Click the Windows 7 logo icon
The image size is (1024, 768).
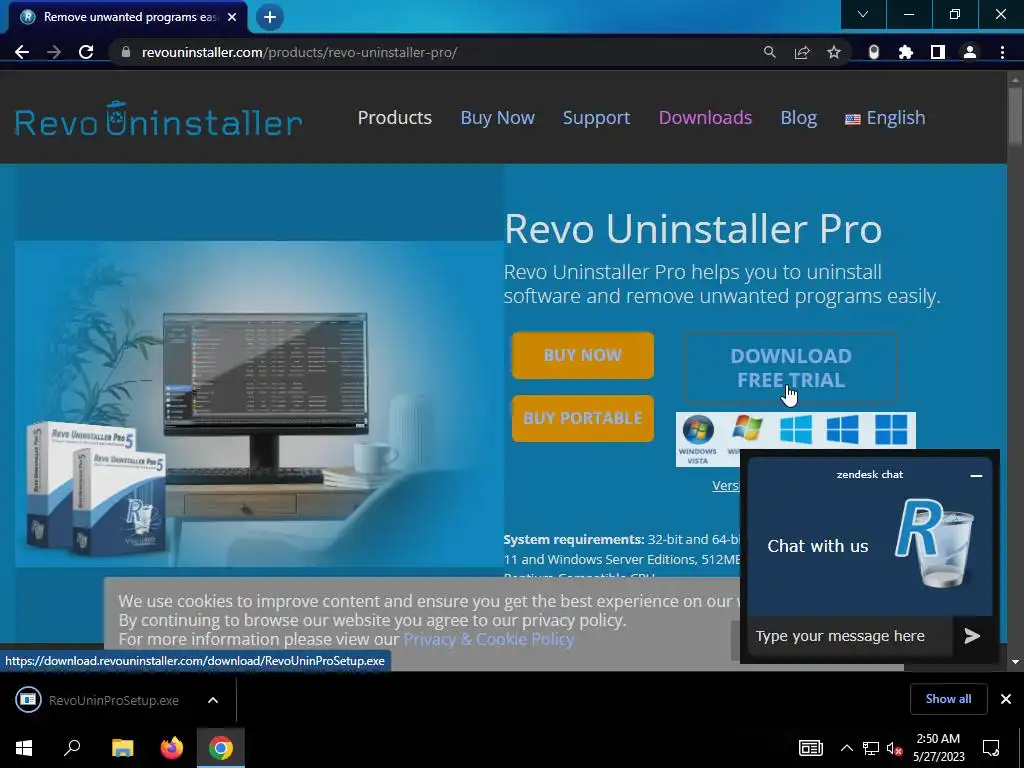pyautogui.click(x=747, y=431)
